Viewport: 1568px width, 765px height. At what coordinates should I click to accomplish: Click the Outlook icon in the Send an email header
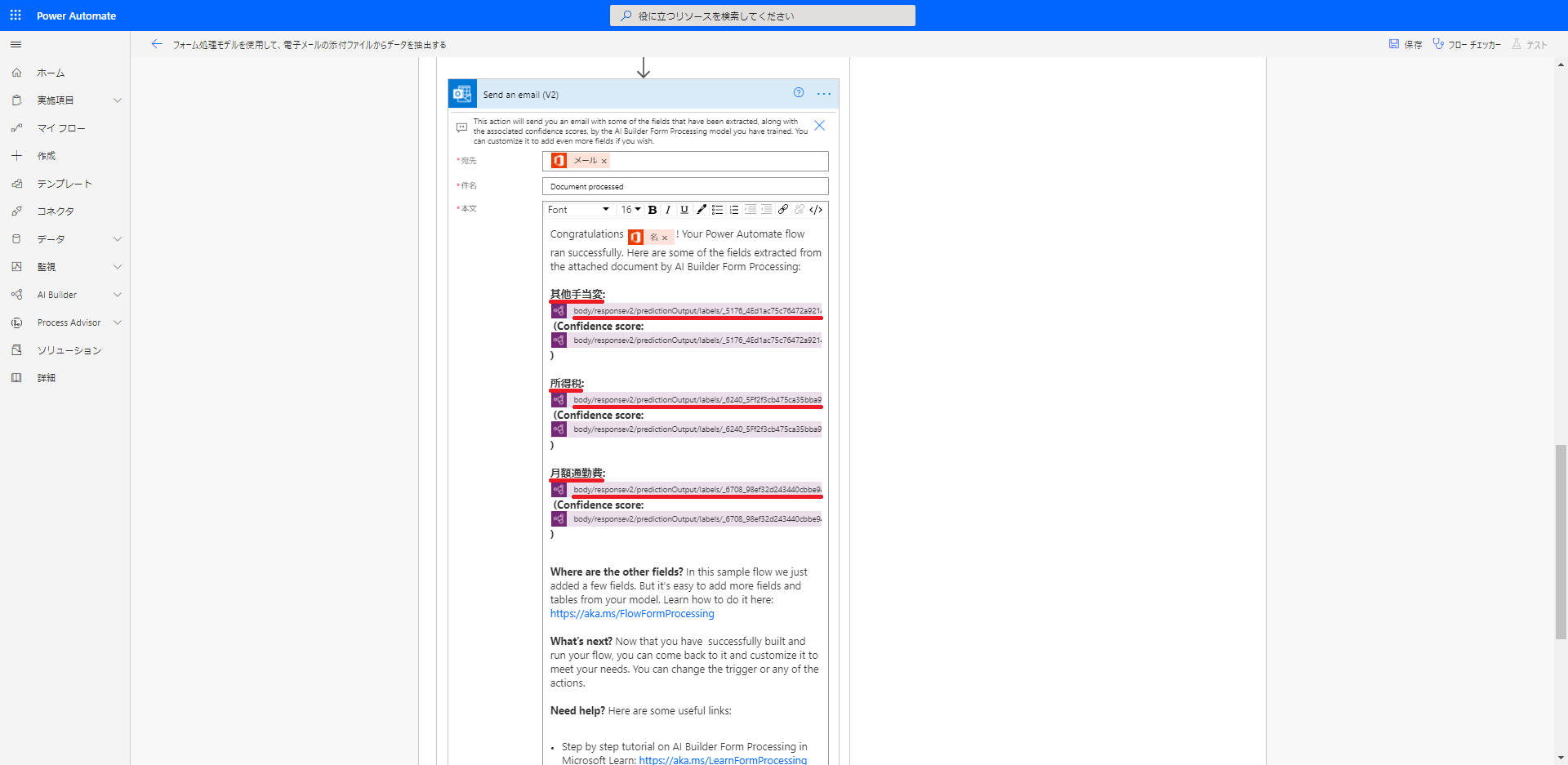tap(462, 94)
